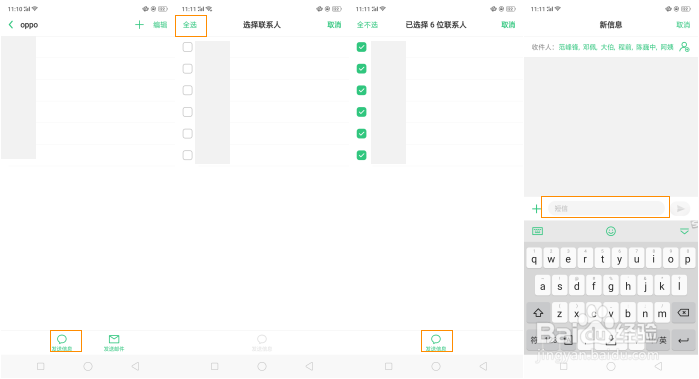
Task: Untick first green checkbox in 已选择 6 位联系人 list
Action: (x=362, y=47)
